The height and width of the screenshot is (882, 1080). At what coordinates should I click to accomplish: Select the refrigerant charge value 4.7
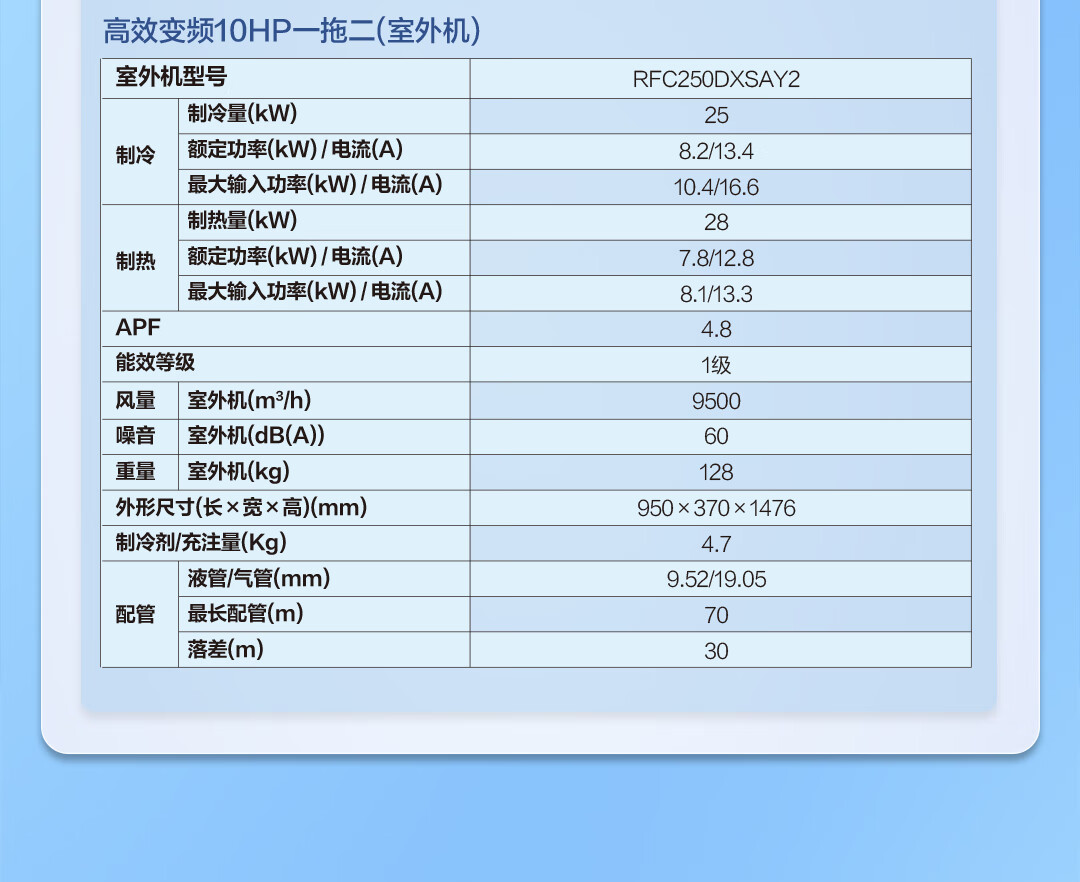tap(716, 544)
